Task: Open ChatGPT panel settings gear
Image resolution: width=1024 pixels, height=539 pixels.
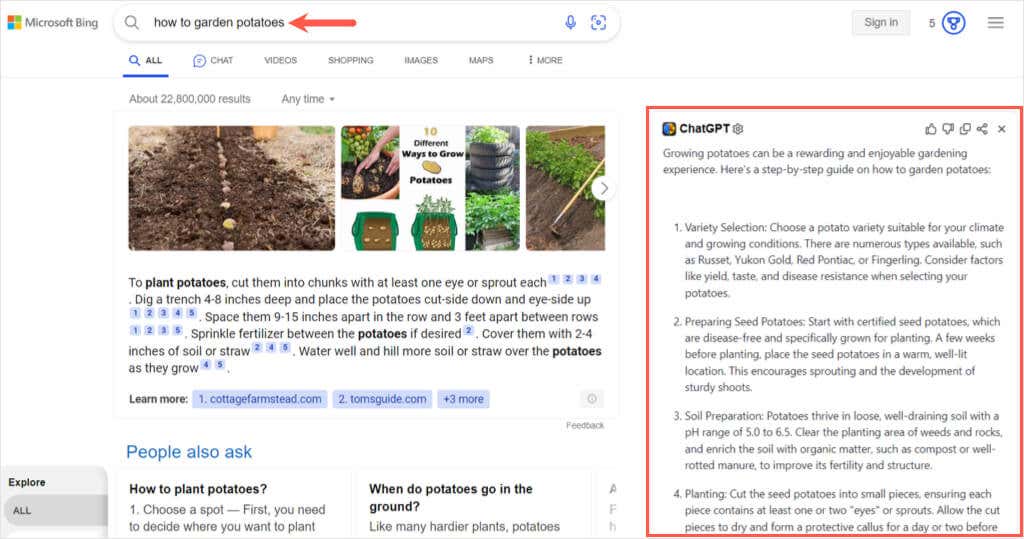Action: click(738, 129)
